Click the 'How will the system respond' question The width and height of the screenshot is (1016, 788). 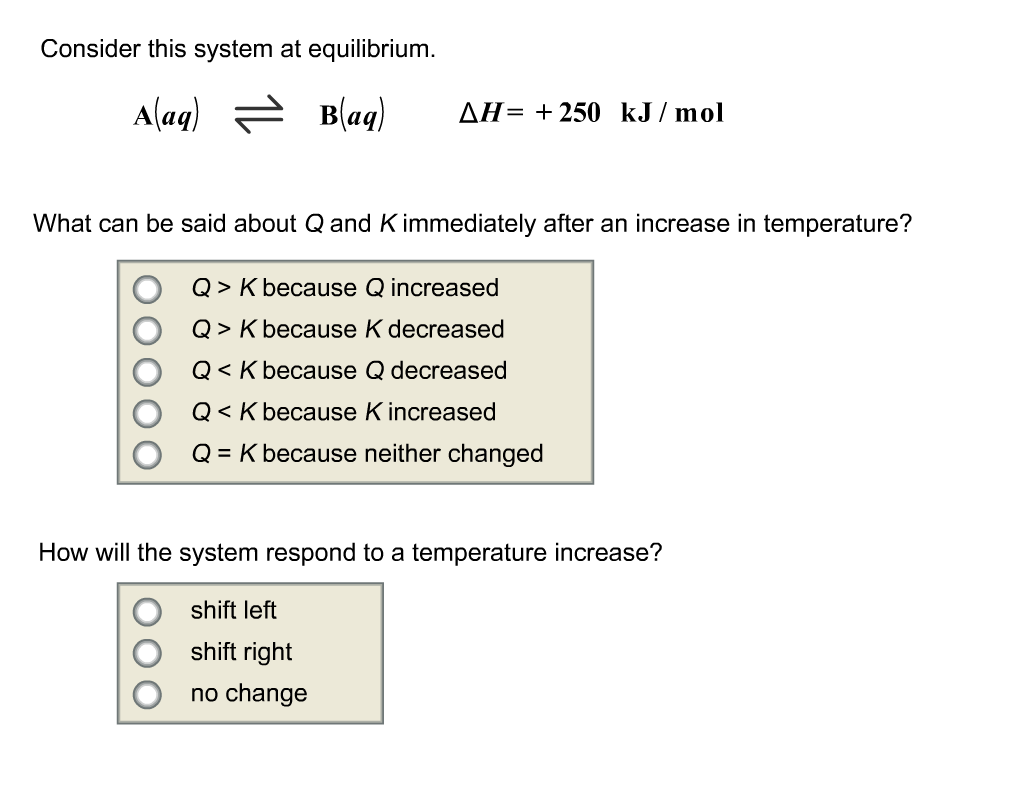350,552
